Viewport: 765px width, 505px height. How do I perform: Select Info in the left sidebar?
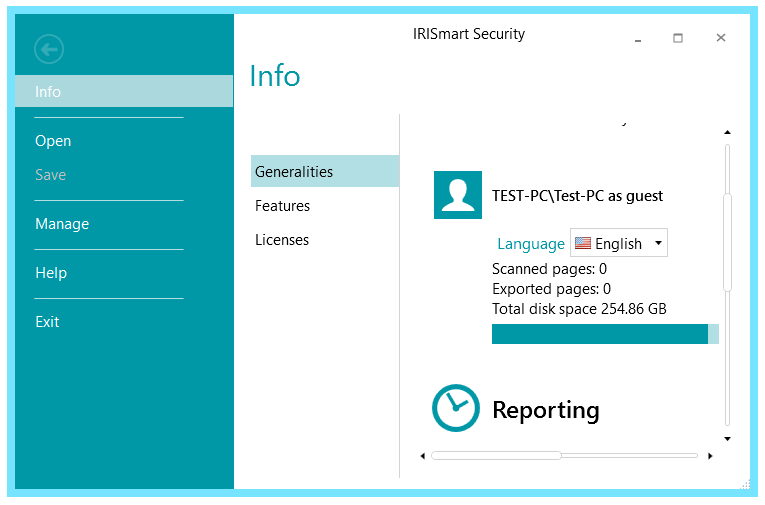(x=124, y=91)
